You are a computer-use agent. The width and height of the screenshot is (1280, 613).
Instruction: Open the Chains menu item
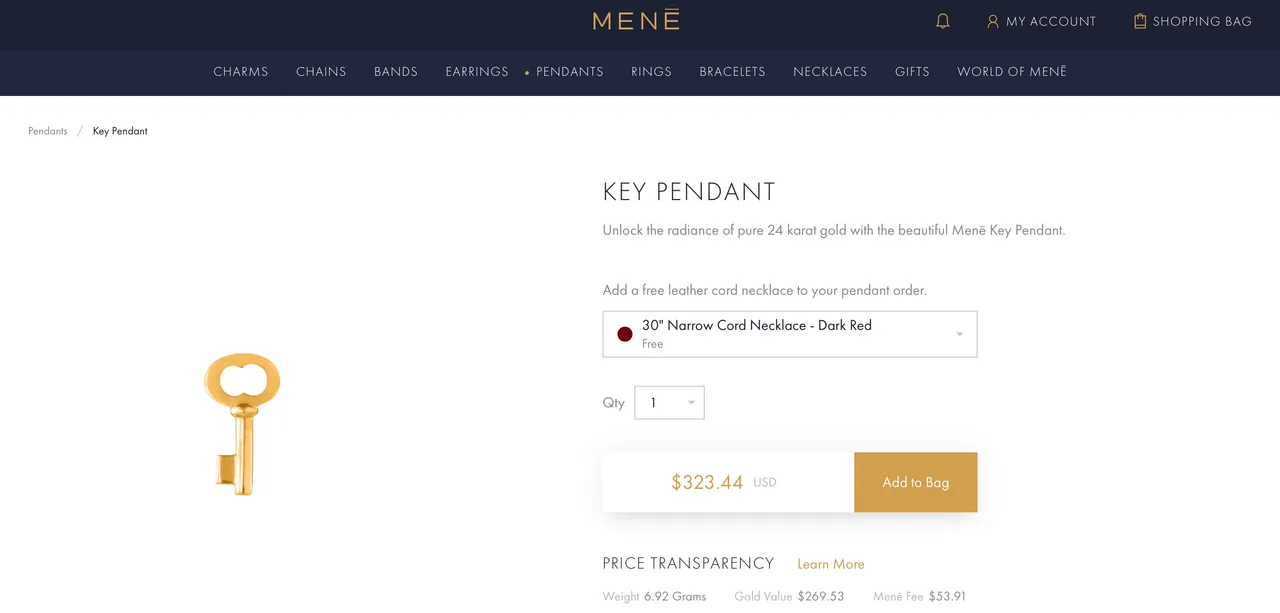coord(321,72)
